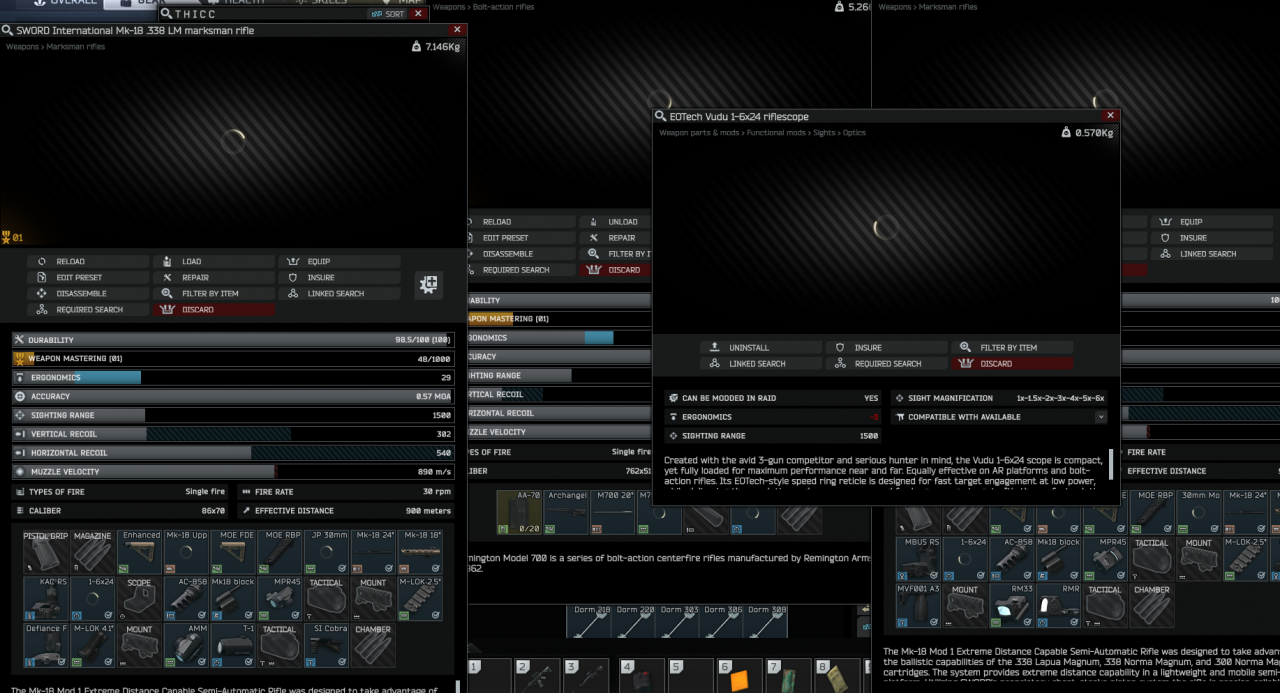Click REPAIR in the SWORD Mk-18 window
The width and height of the screenshot is (1280, 693).
coord(214,278)
